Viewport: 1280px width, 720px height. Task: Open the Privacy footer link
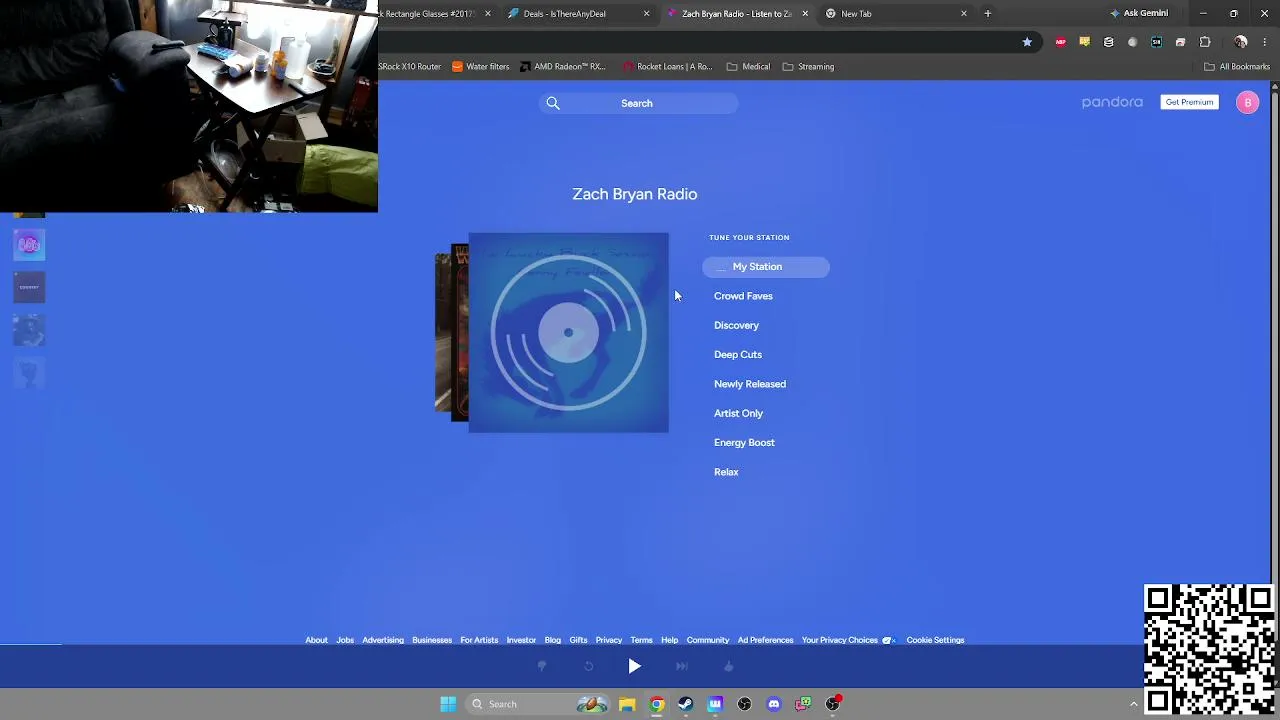click(609, 640)
